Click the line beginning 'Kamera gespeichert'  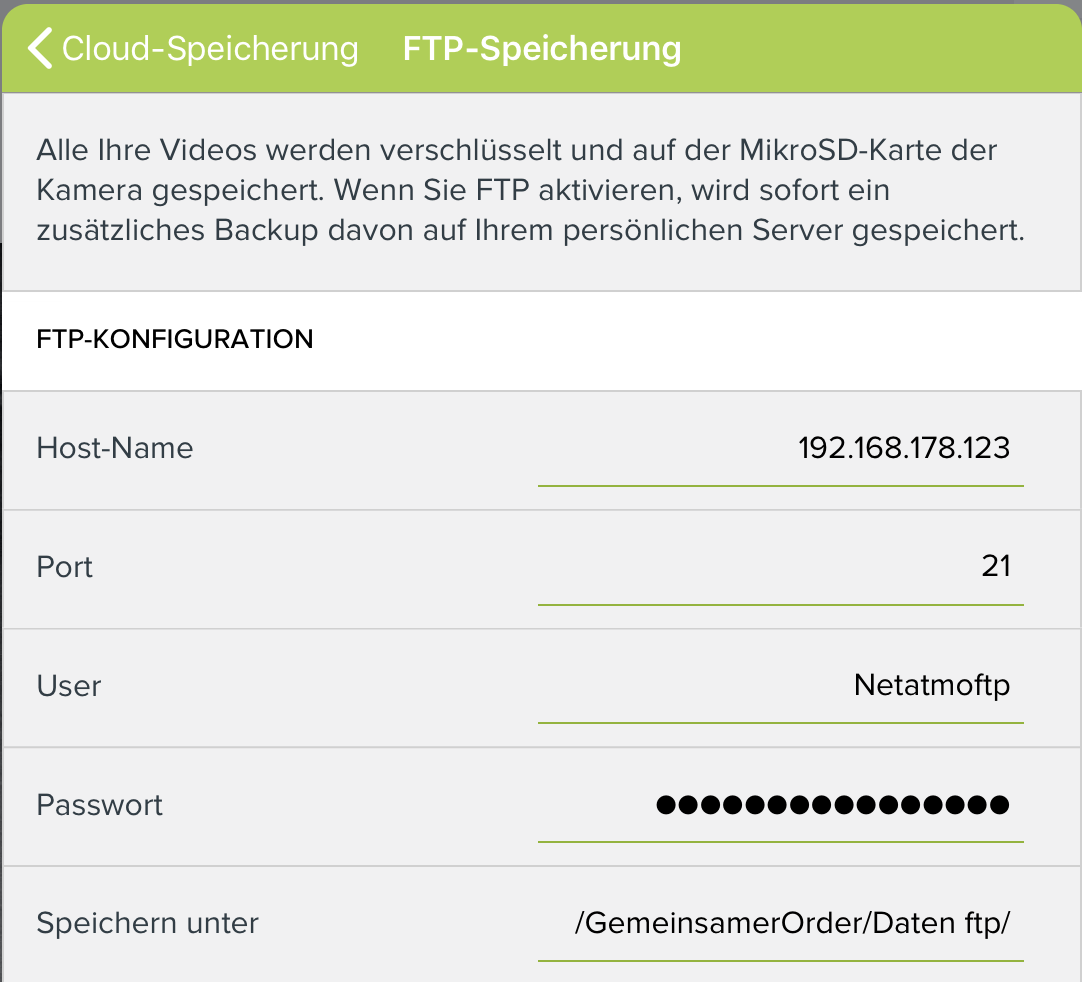pyautogui.click(x=463, y=190)
